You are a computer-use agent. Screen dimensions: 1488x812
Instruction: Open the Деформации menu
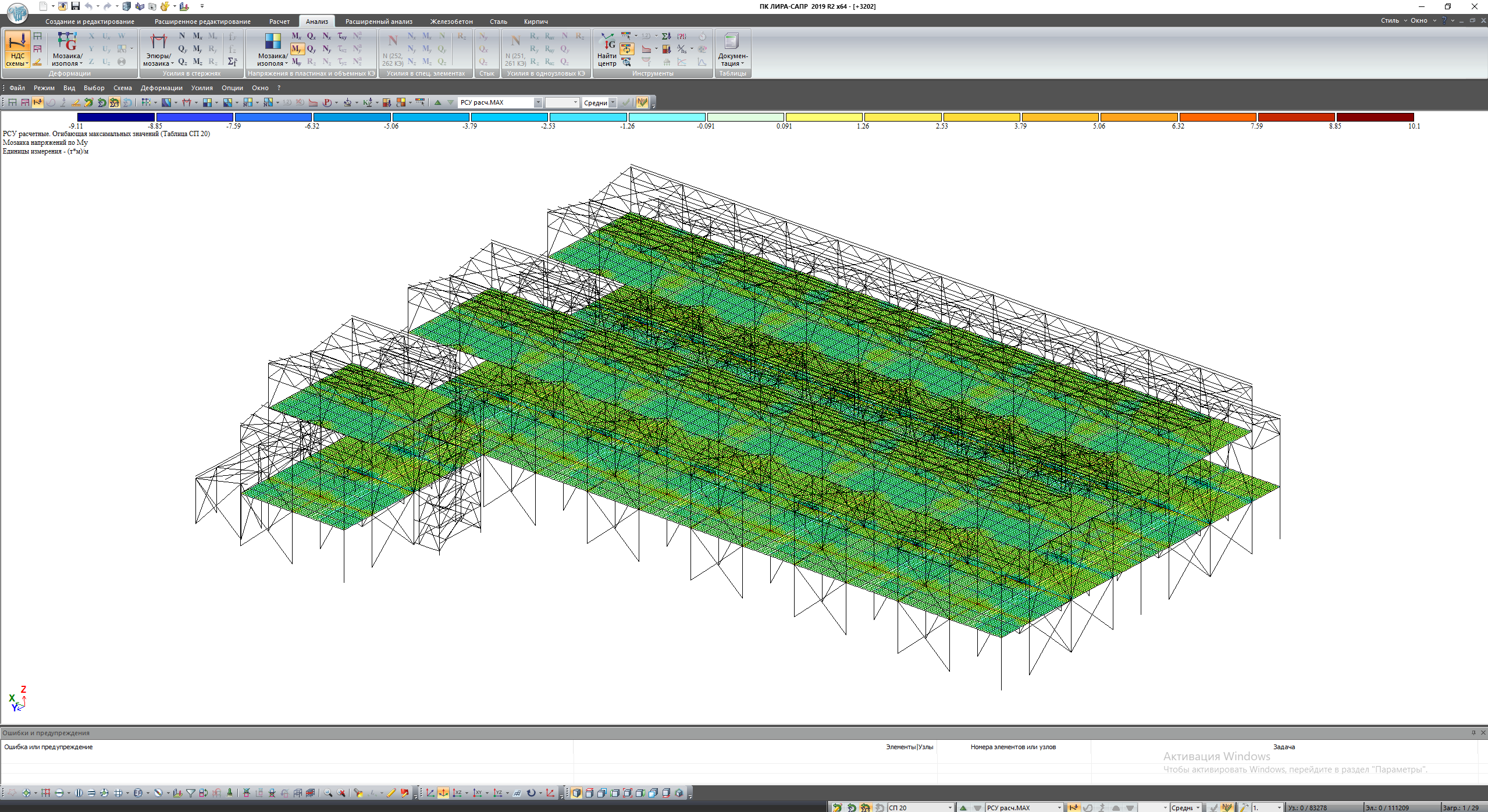point(161,88)
